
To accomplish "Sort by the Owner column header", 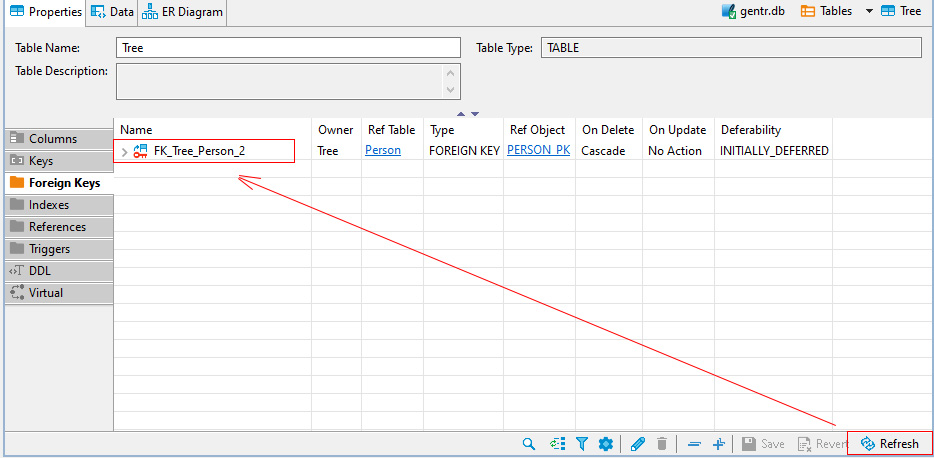I will click(x=336, y=130).
